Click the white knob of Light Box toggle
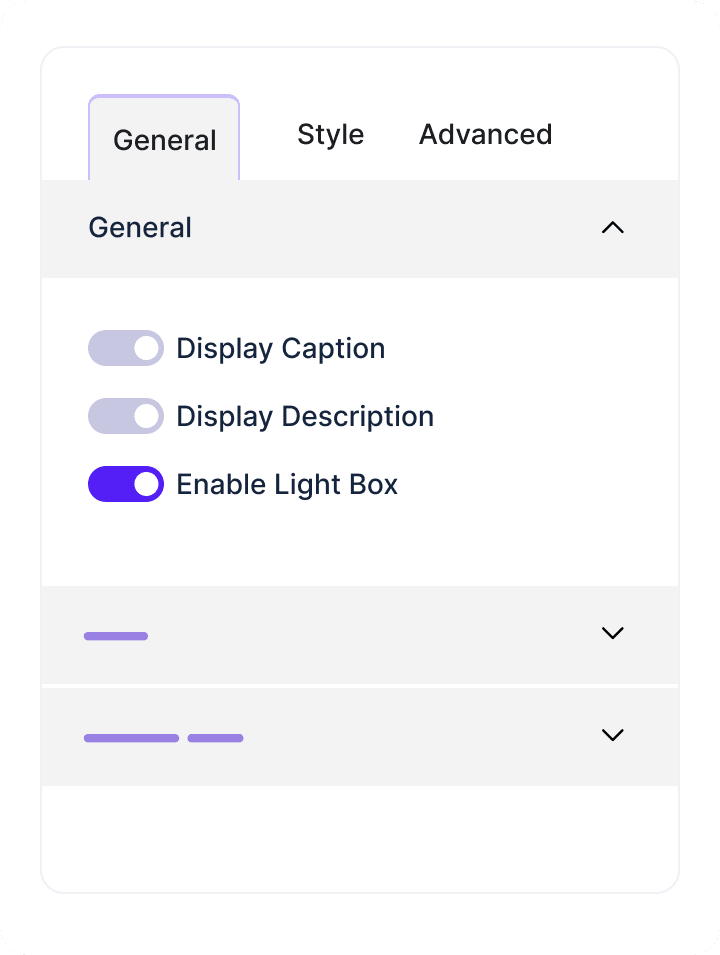Image resolution: width=720 pixels, height=955 pixels. 147,484
